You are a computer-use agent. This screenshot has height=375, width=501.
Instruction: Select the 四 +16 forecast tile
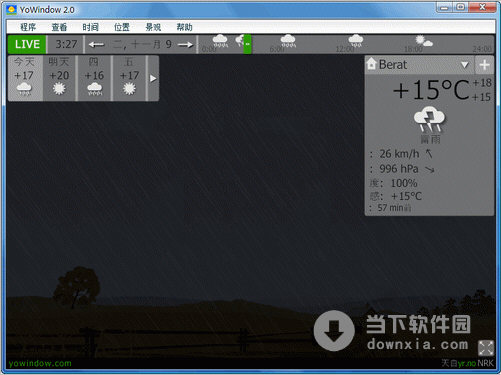pyautogui.click(x=94, y=78)
